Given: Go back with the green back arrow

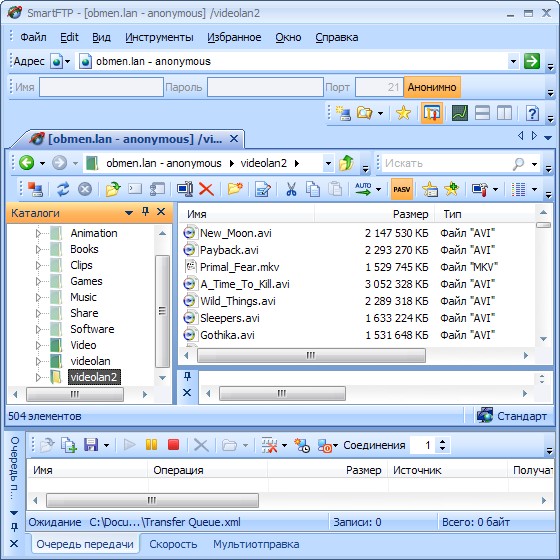Looking at the screenshot, I should [x=26, y=163].
